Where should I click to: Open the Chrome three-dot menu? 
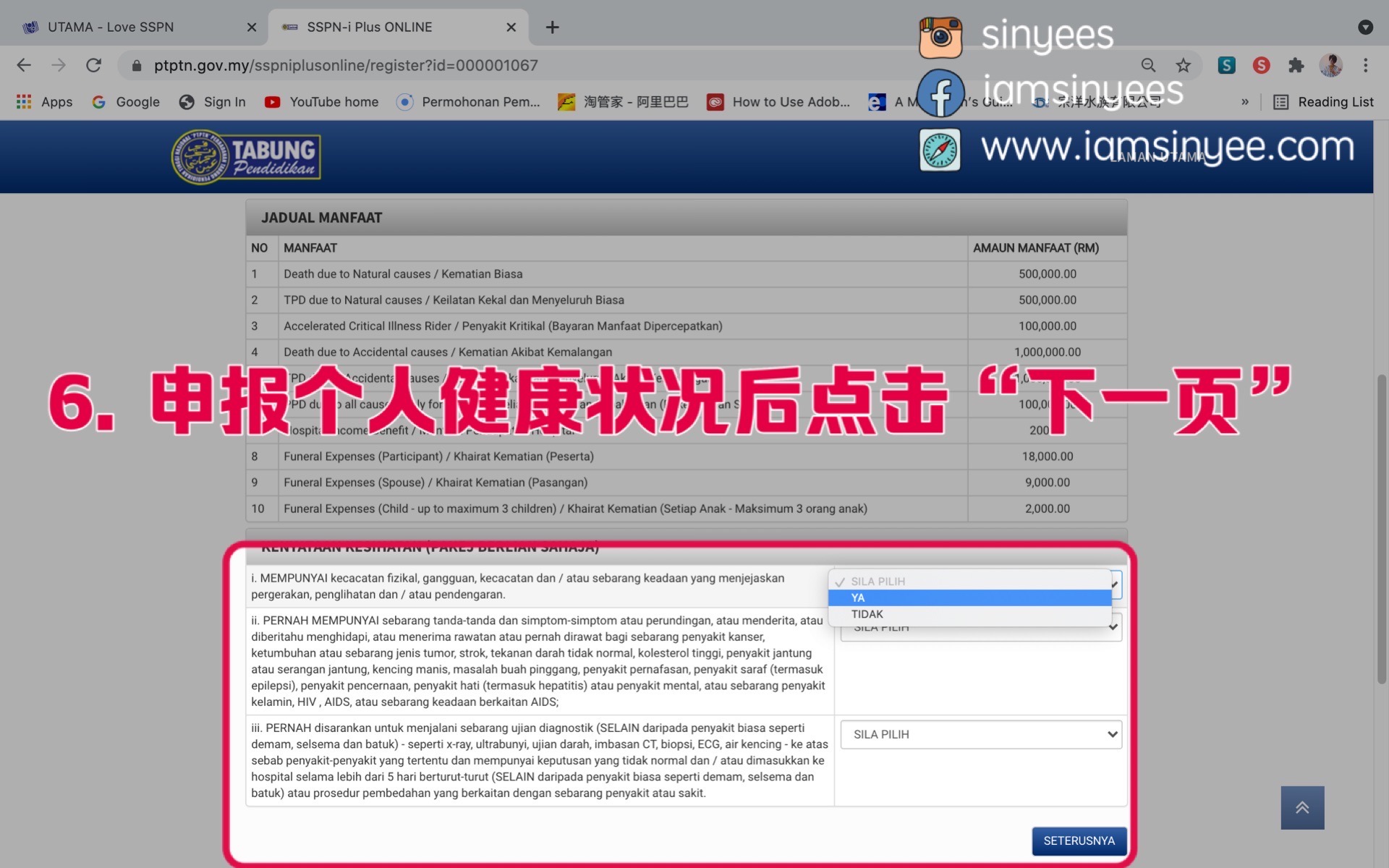click(1365, 65)
